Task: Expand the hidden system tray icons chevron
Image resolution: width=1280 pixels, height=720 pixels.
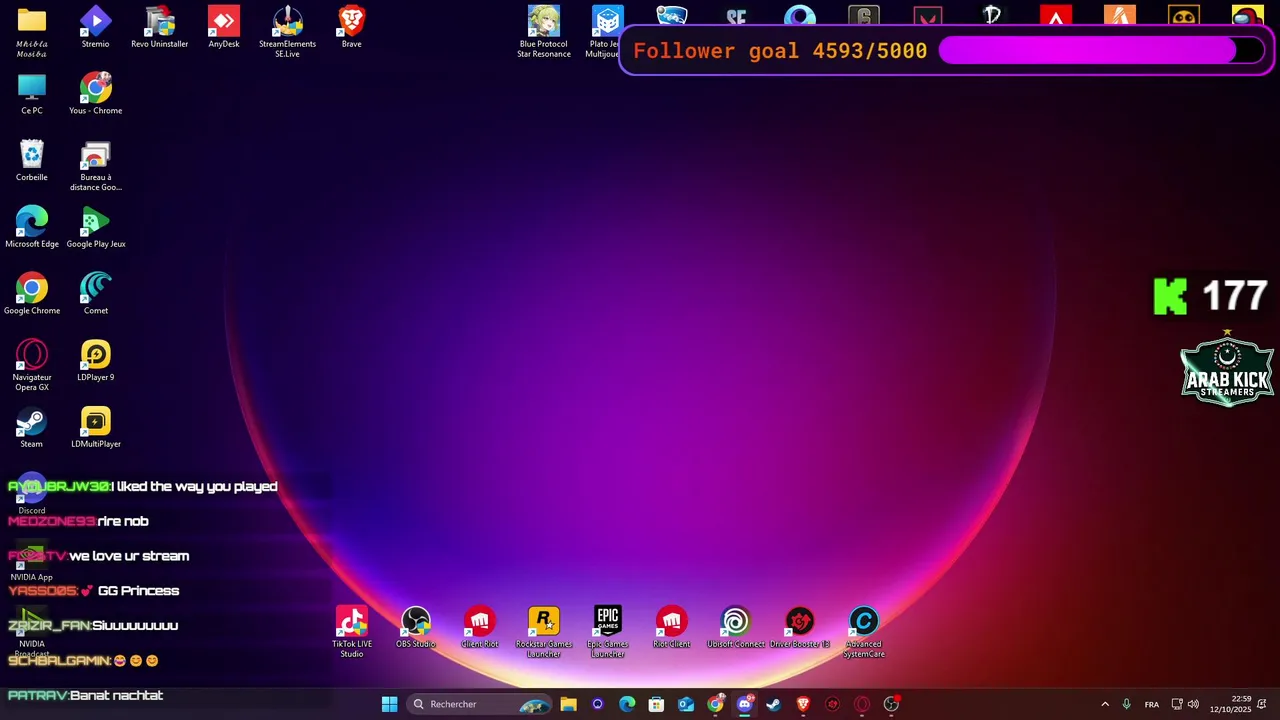Action: point(1105,704)
